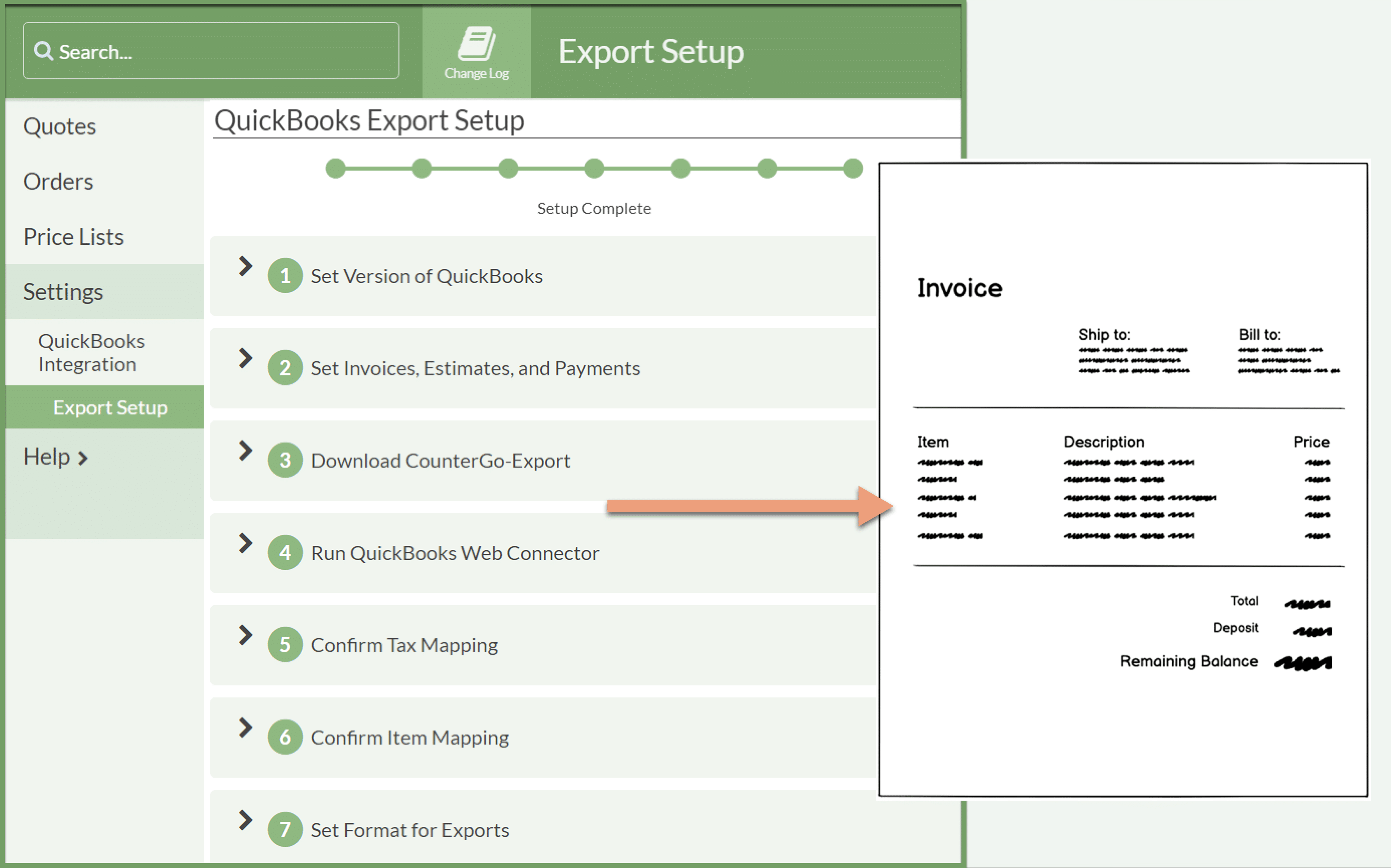Screen dimensions: 1391x868
Task: Click the QuickBooks Export Setup heading
Action: (x=369, y=120)
